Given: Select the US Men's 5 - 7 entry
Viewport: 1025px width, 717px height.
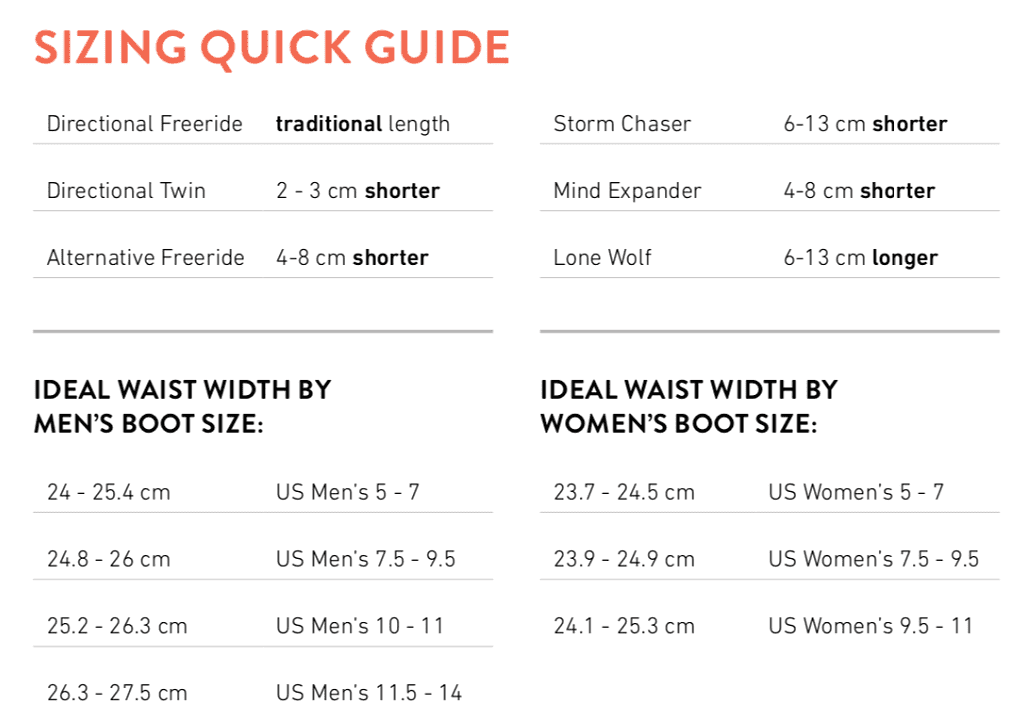Looking at the screenshot, I should (347, 492).
